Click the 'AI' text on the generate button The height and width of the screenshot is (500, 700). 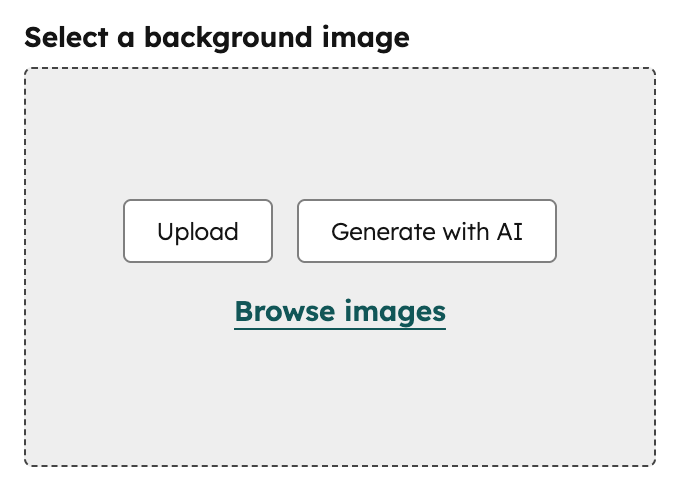tap(510, 232)
